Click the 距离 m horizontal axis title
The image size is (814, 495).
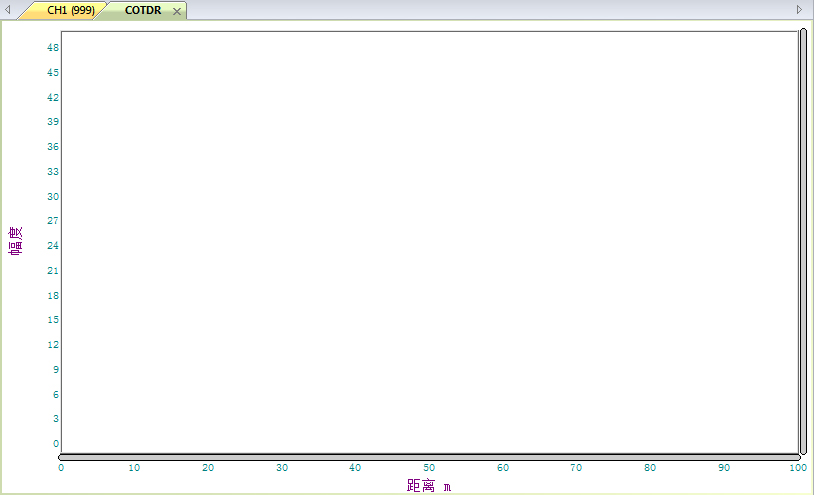point(429,486)
